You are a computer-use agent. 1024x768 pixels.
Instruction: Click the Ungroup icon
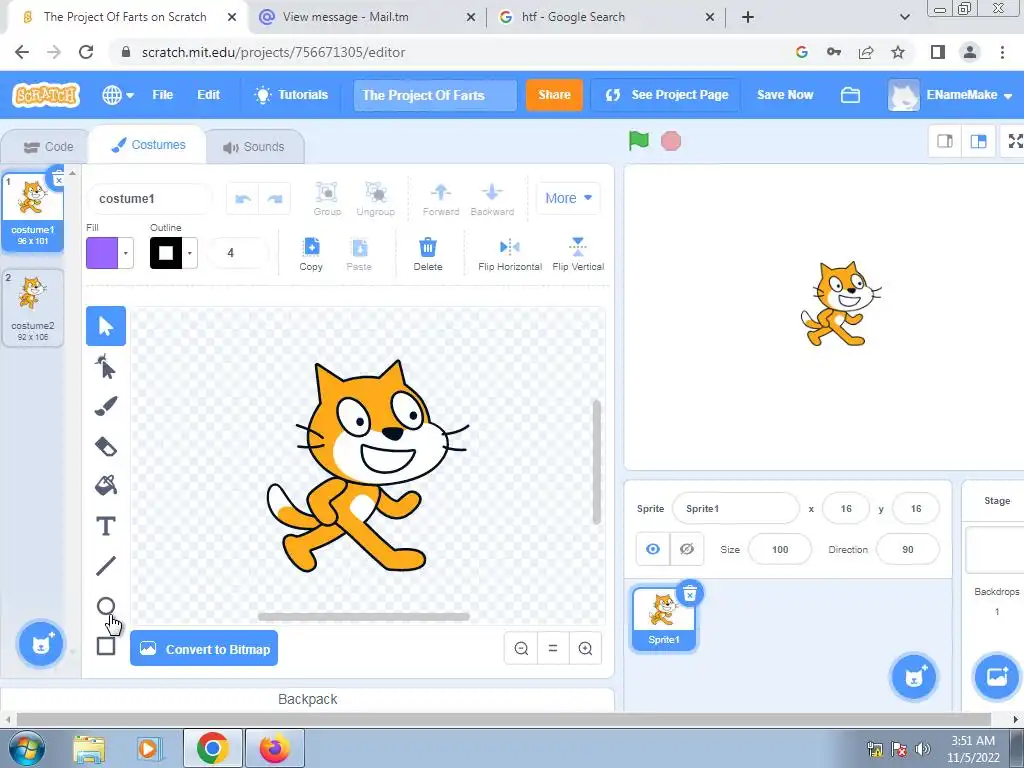(x=376, y=199)
